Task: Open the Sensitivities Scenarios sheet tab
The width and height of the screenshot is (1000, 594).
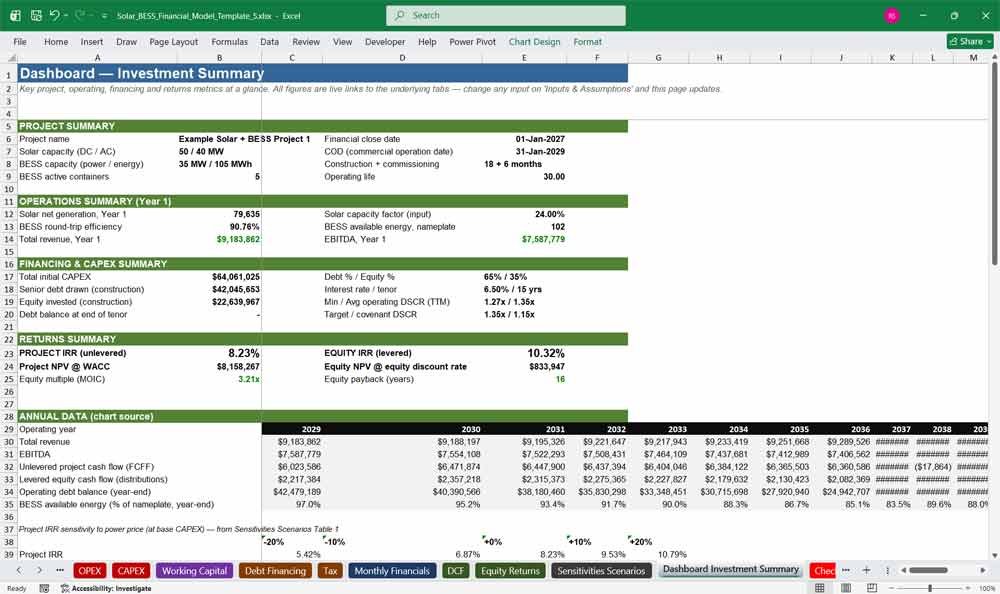Action: click(601, 570)
